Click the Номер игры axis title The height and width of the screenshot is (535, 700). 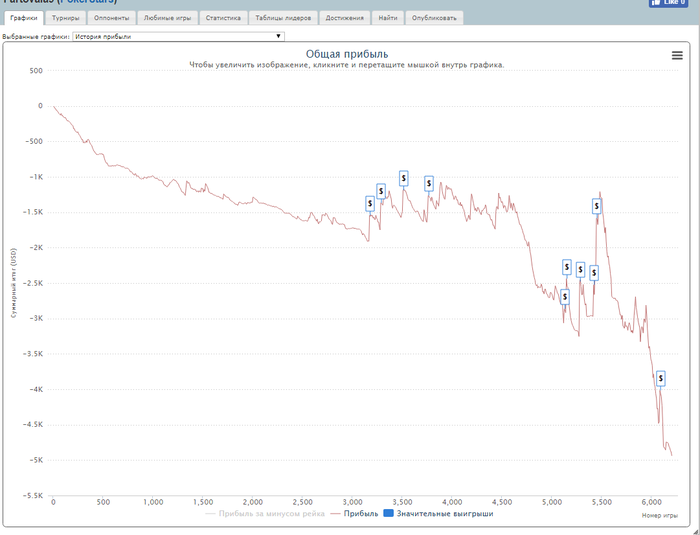point(660,516)
